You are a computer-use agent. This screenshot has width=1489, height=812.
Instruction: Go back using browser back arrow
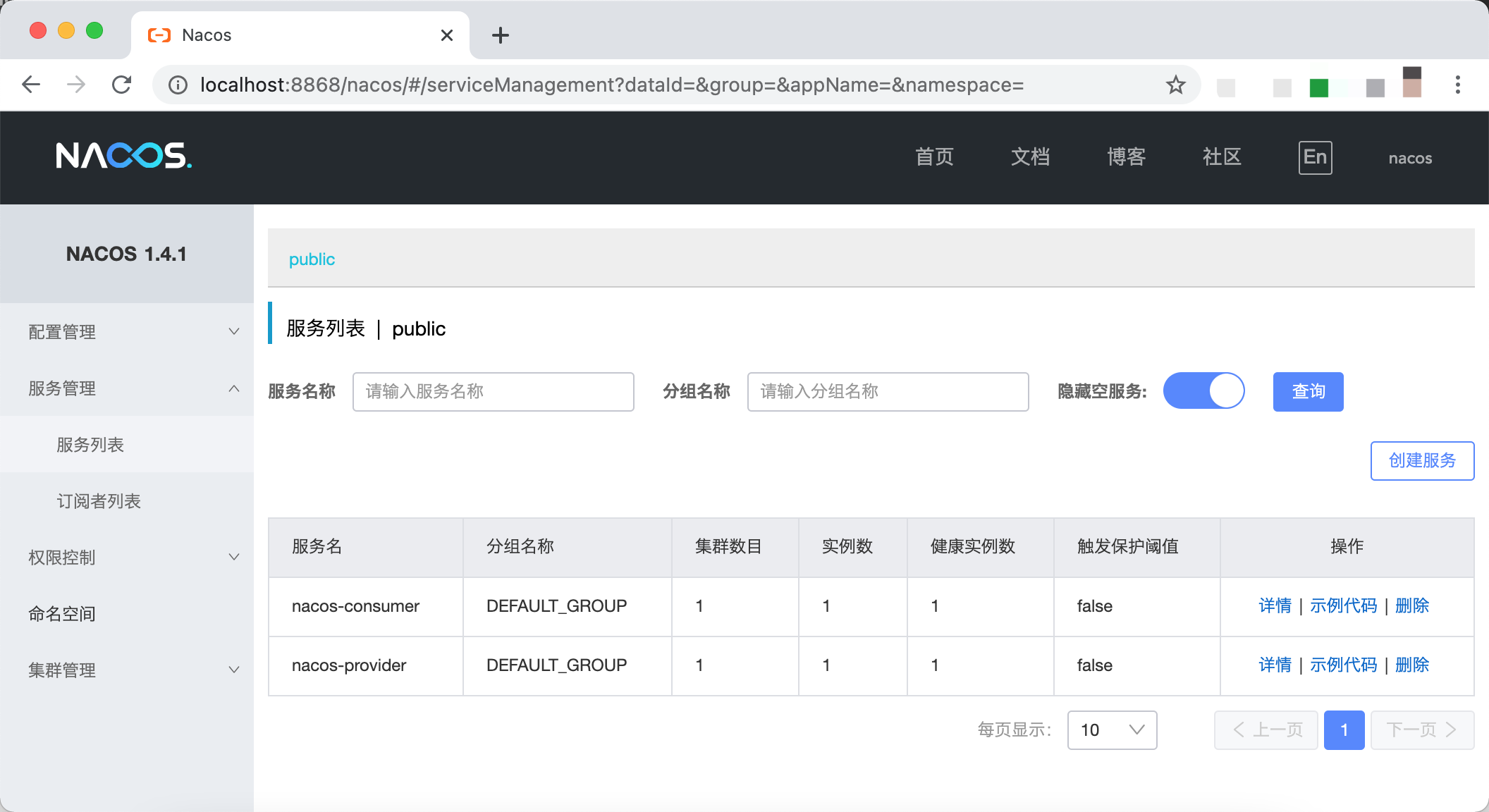(x=31, y=85)
